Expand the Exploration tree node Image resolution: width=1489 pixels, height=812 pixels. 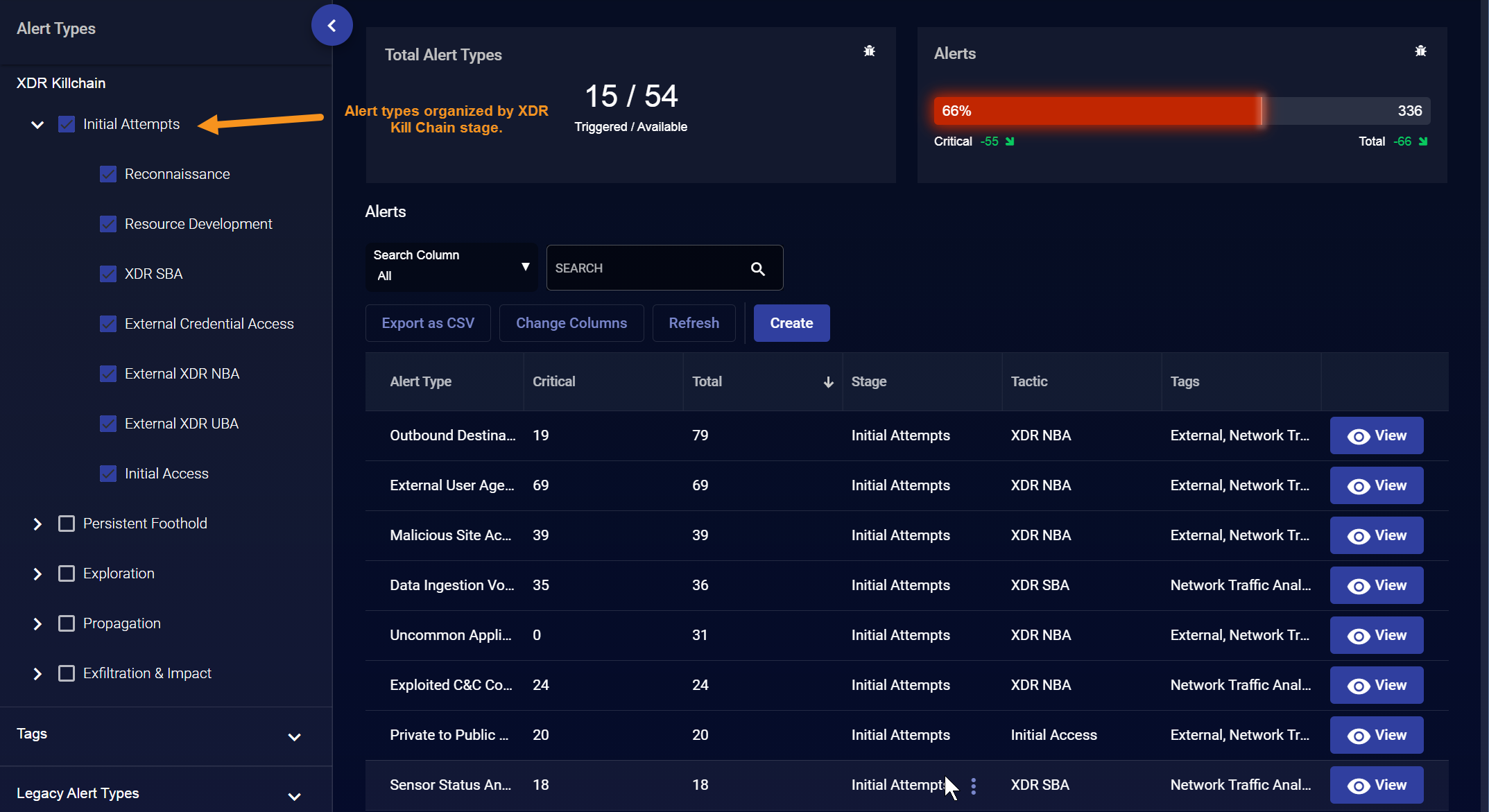[x=37, y=574]
